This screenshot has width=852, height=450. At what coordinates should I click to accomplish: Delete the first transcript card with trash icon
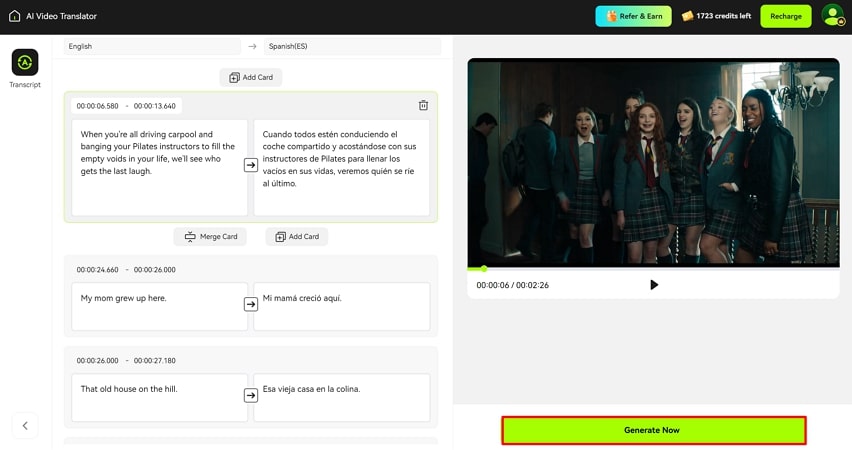coord(423,105)
